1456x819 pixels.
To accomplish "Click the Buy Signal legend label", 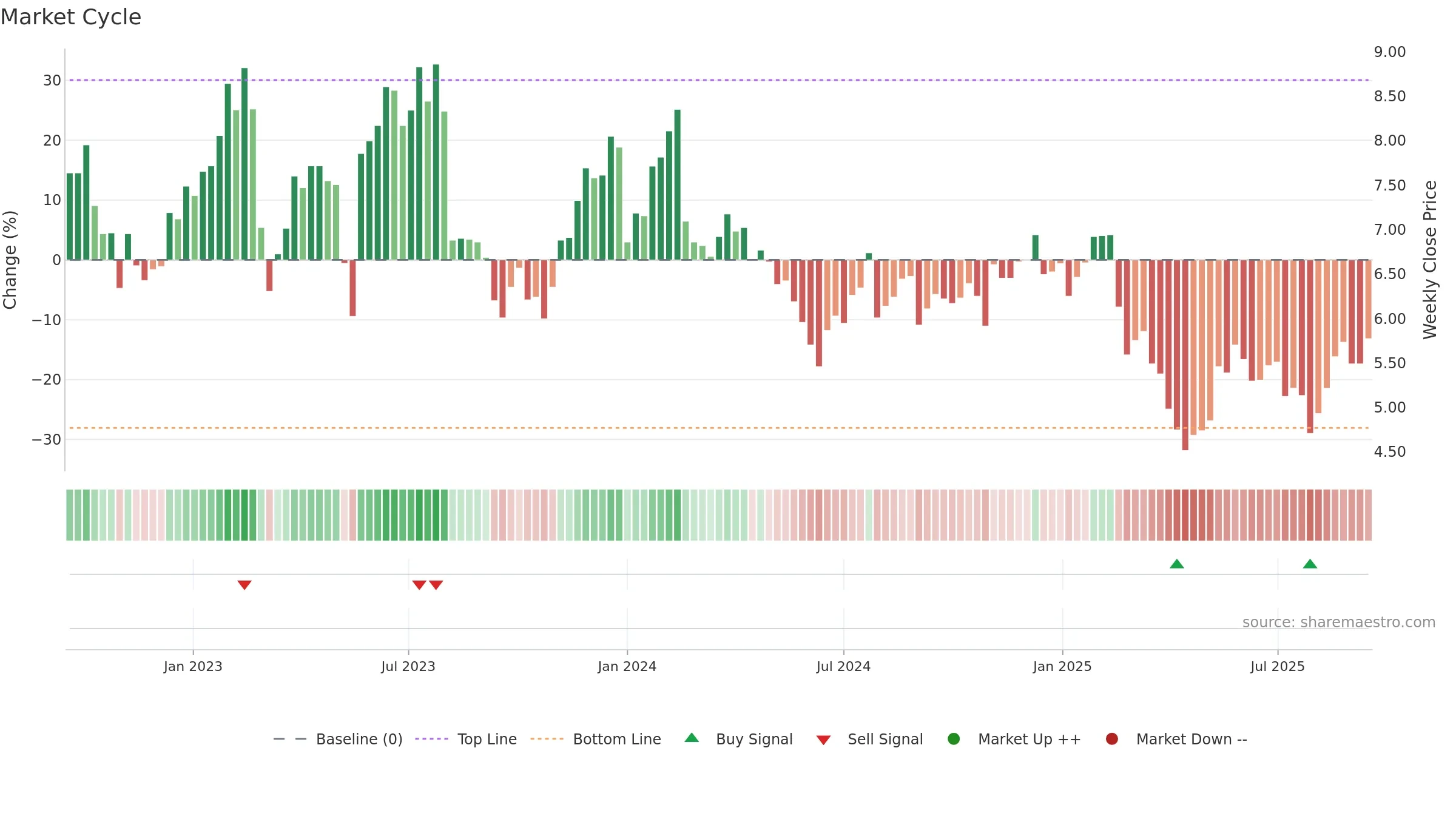I will [x=754, y=739].
